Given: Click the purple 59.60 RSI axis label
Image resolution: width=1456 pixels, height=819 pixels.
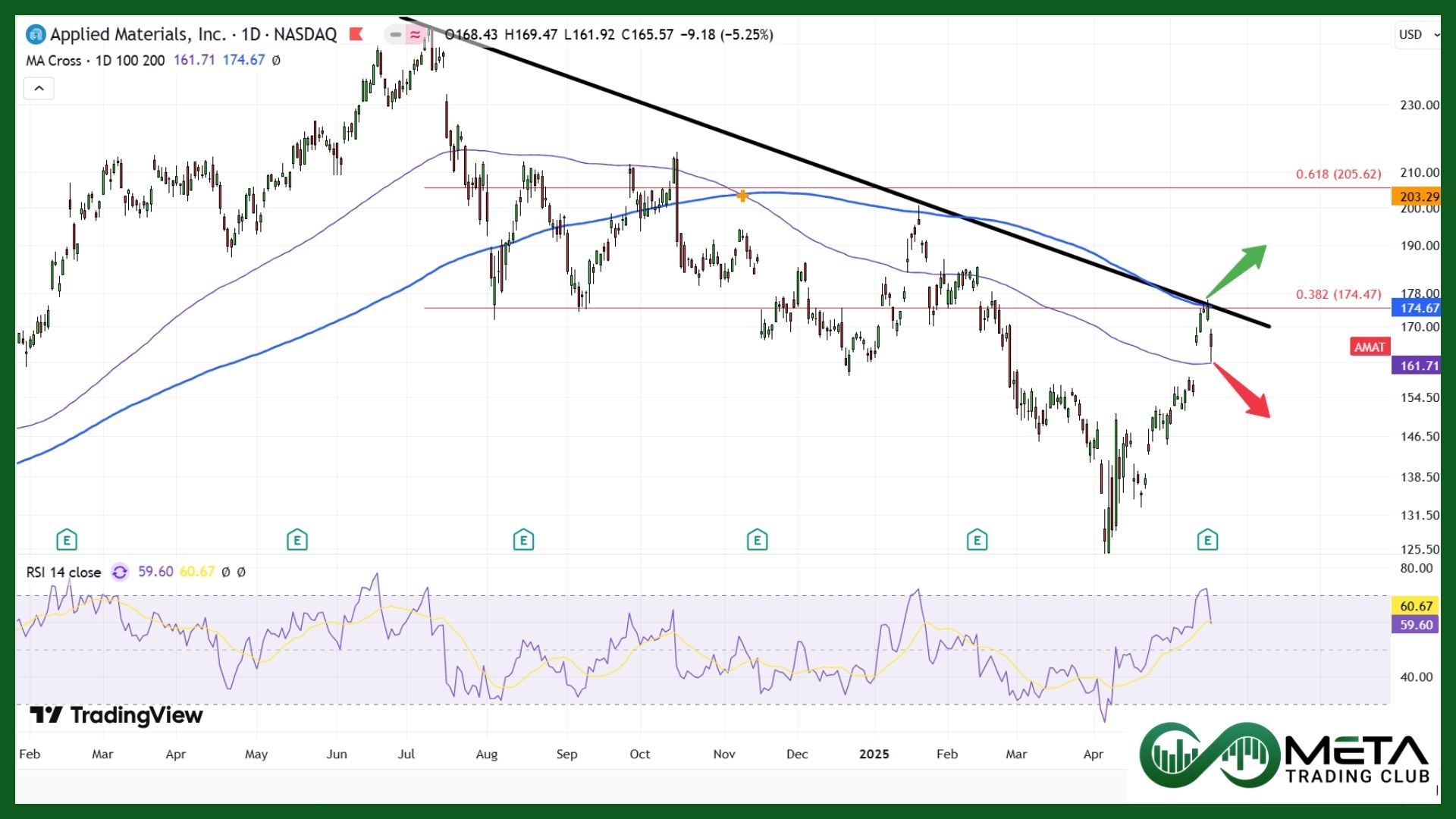Looking at the screenshot, I should coord(1416,625).
